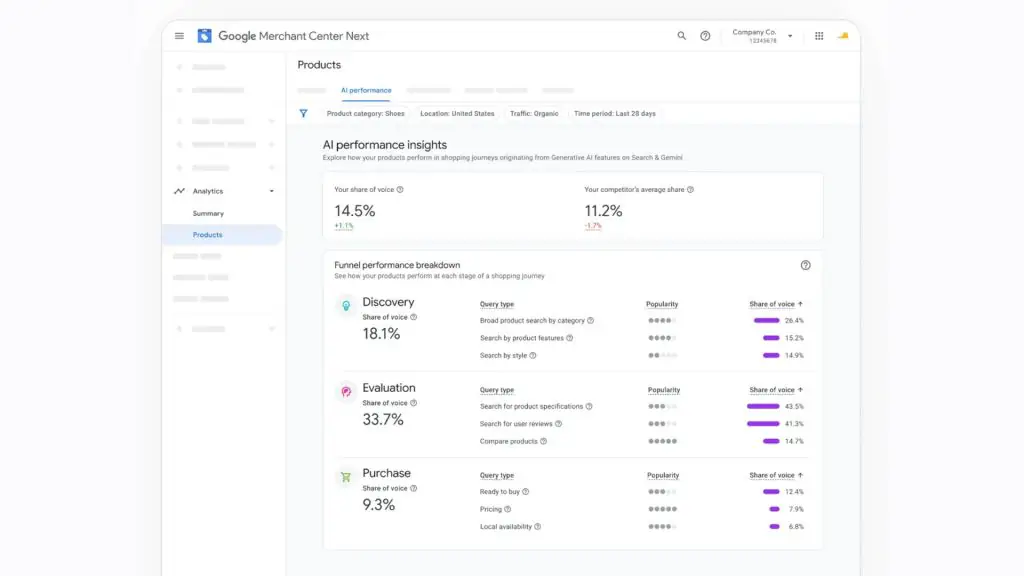Open the help icon in header

tap(705, 36)
